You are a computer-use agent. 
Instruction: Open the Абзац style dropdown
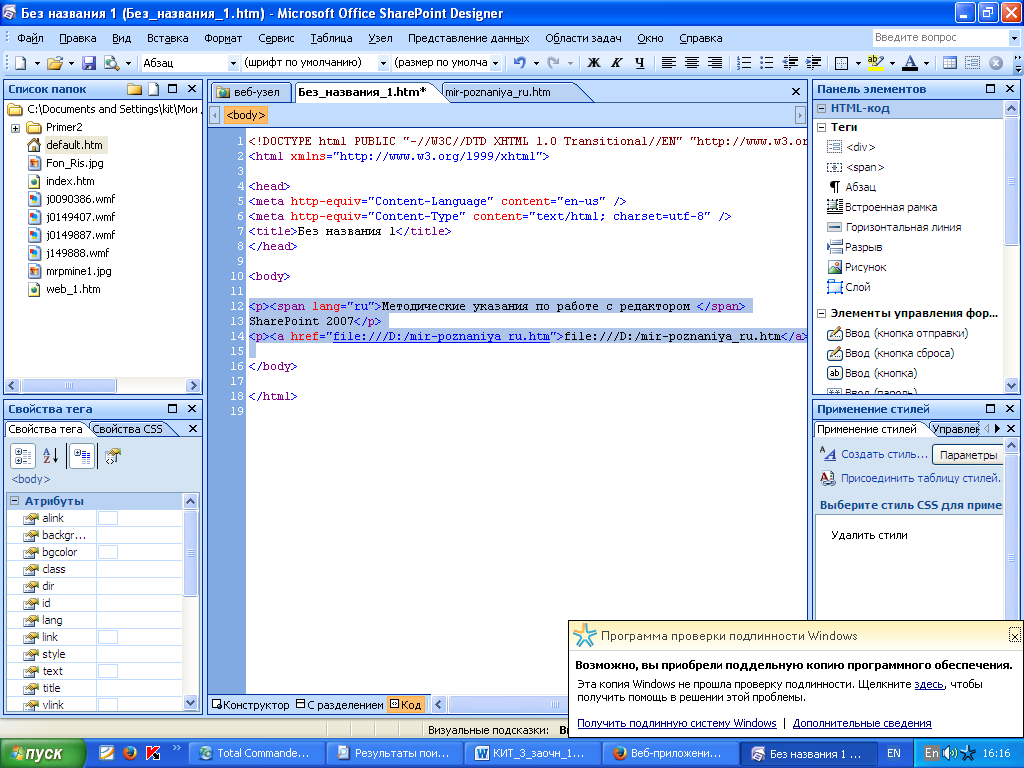[x=233, y=63]
